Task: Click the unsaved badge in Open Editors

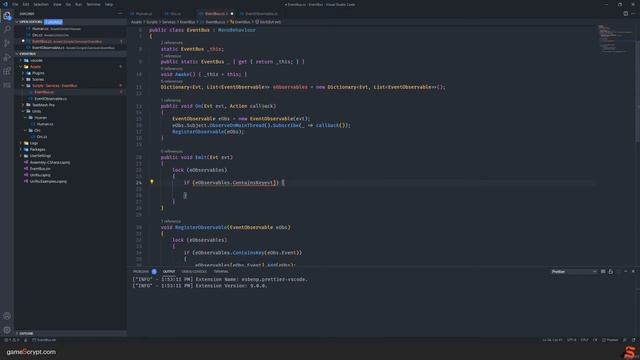Action: (x=53, y=22)
